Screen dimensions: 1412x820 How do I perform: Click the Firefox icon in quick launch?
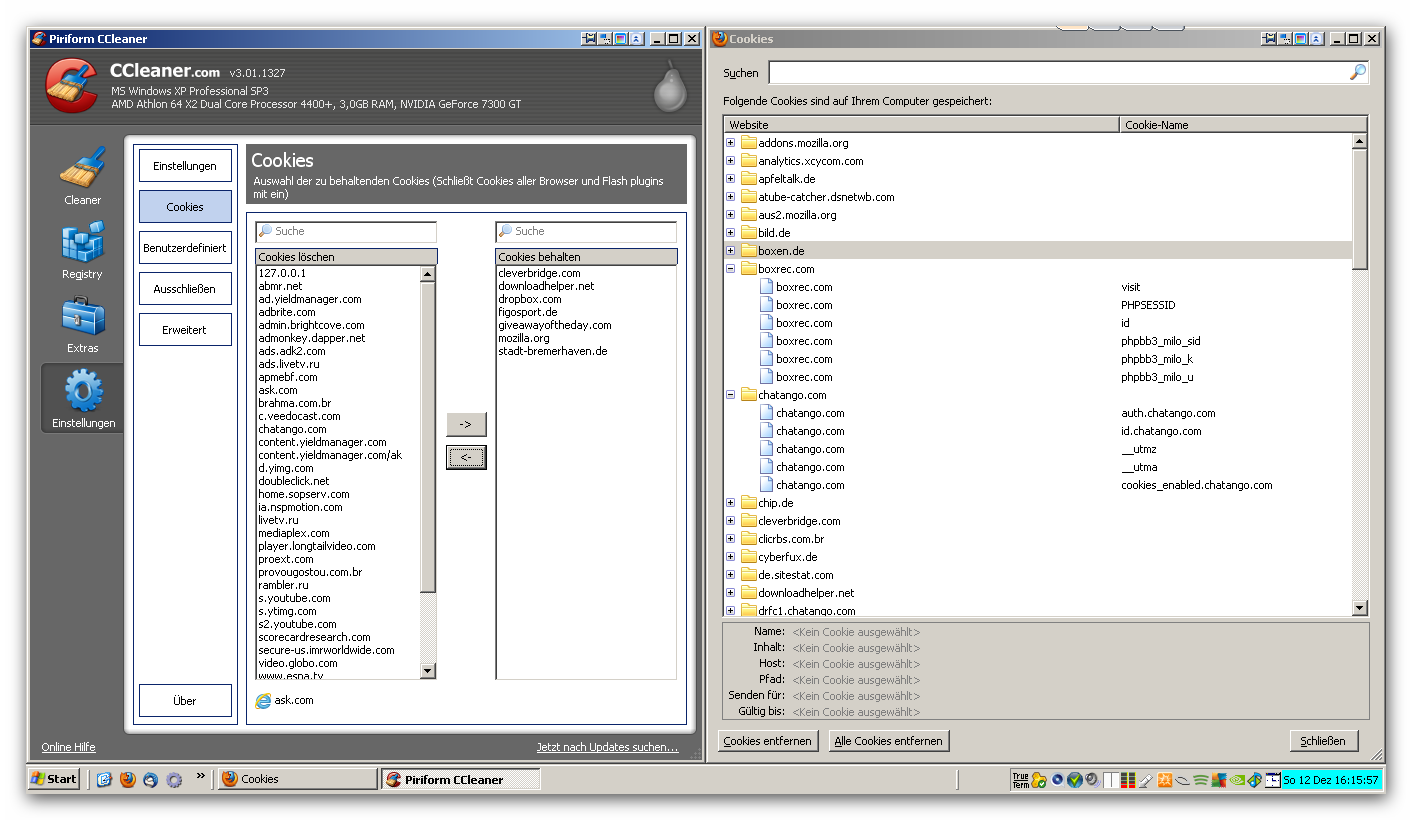click(128, 779)
